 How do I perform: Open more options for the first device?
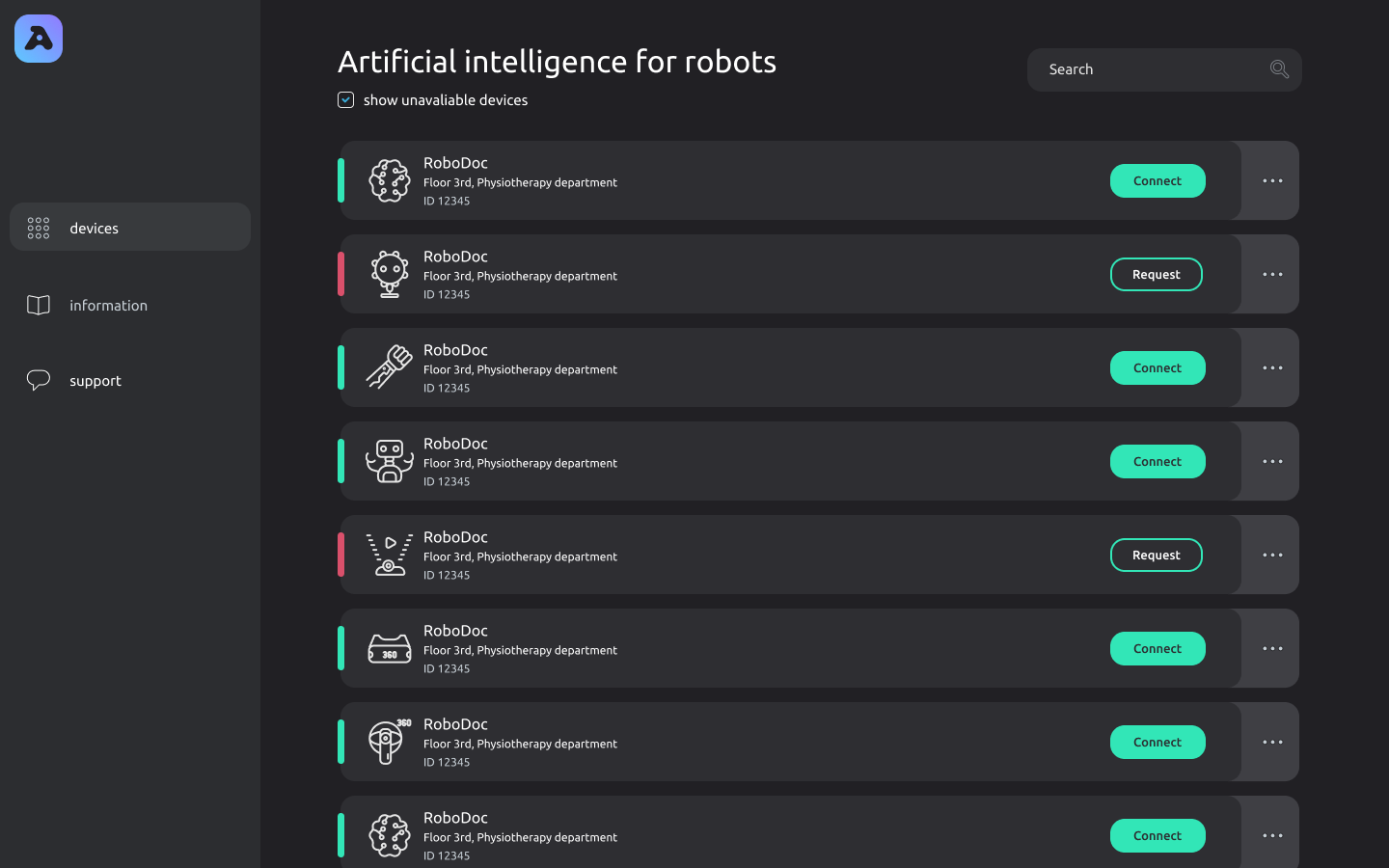pyautogui.click(x=1272, y=180)
